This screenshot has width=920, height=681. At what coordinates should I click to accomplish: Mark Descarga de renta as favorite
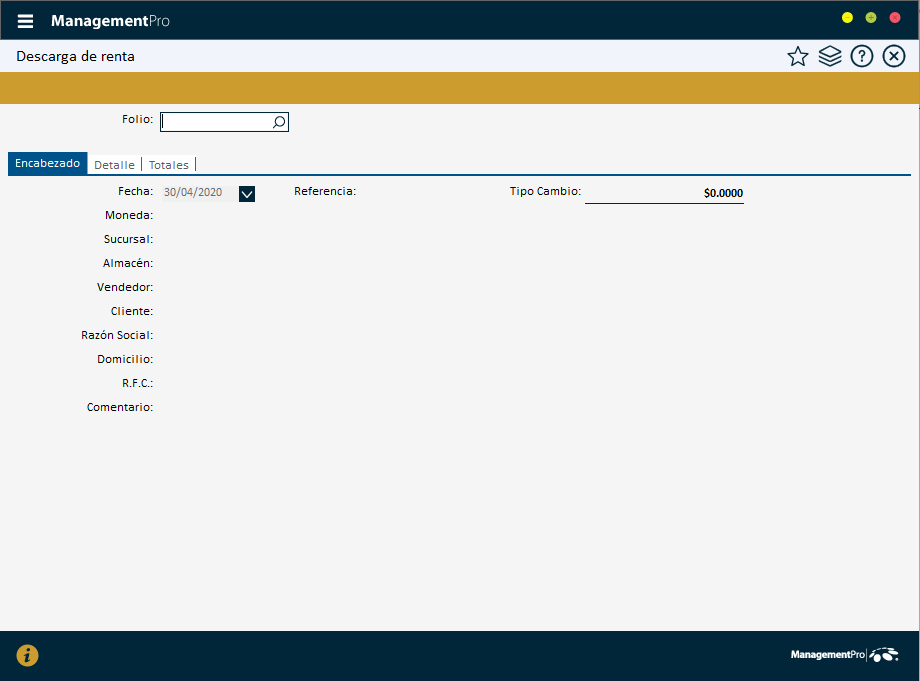[797, 56]
